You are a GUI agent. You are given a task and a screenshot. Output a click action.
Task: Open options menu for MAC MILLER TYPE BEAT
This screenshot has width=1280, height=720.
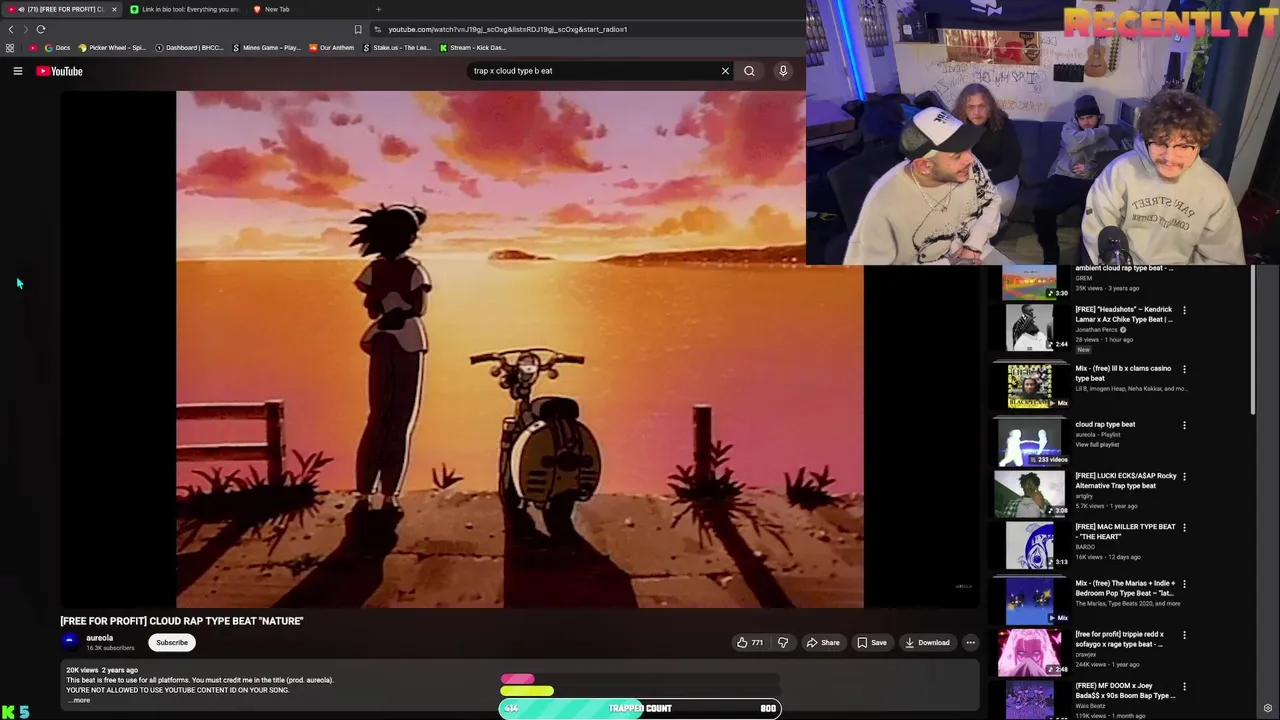(x=1184, y=527)
